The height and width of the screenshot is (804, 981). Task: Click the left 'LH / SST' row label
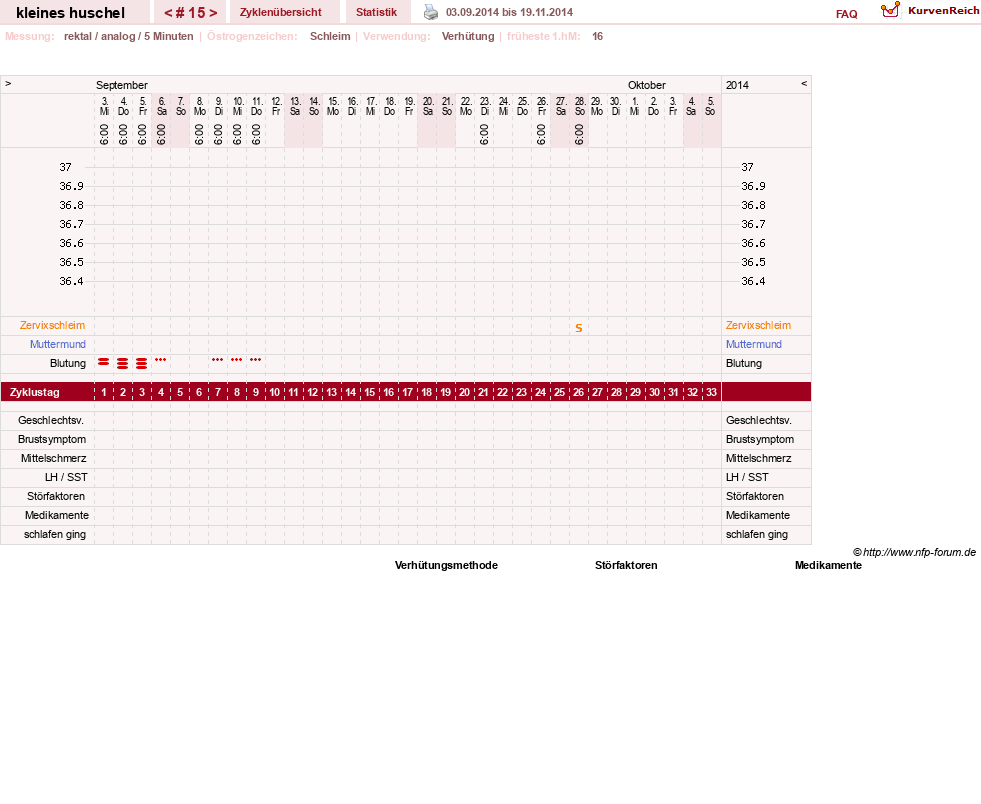point(66,477)
